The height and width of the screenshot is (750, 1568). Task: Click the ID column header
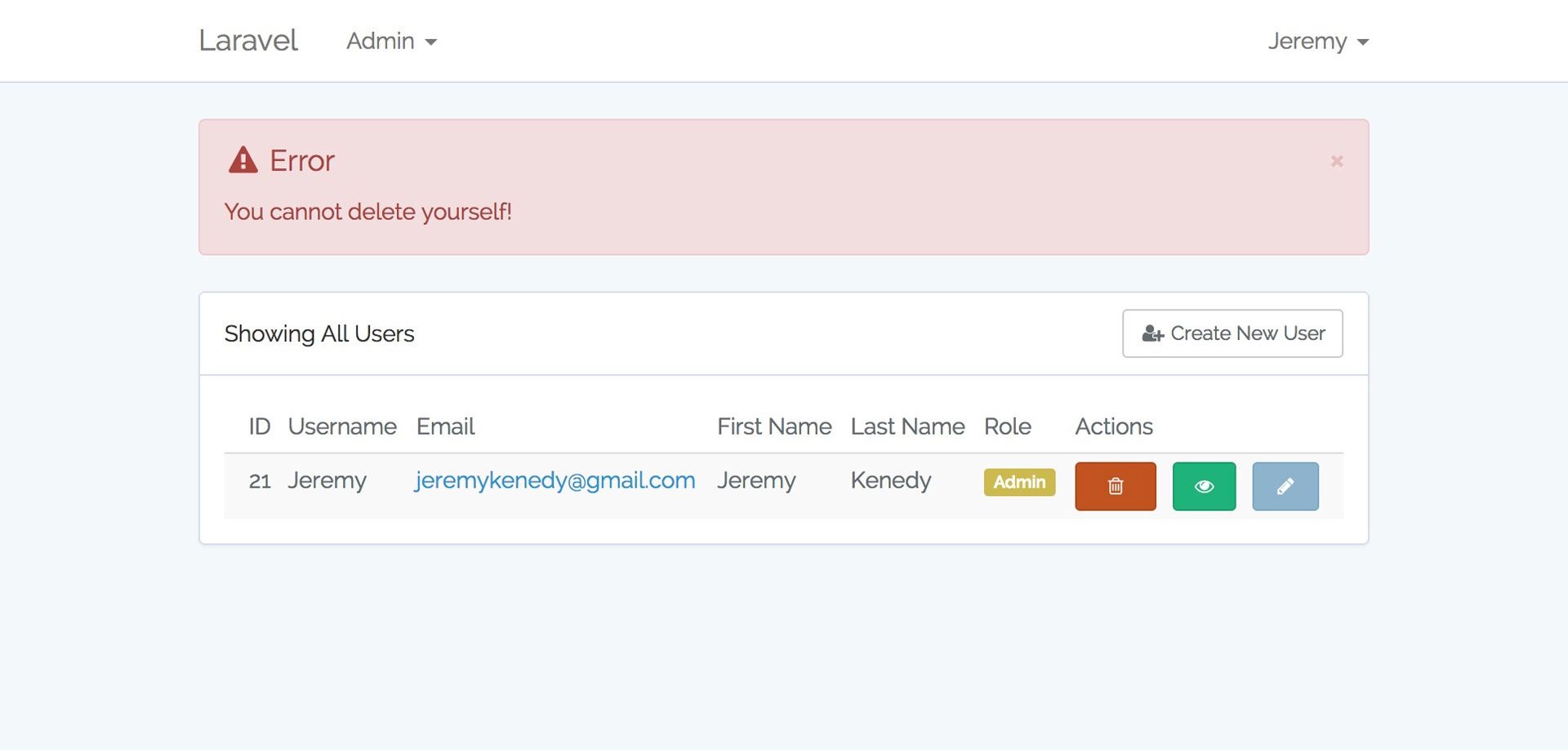(x=259, y=426)
